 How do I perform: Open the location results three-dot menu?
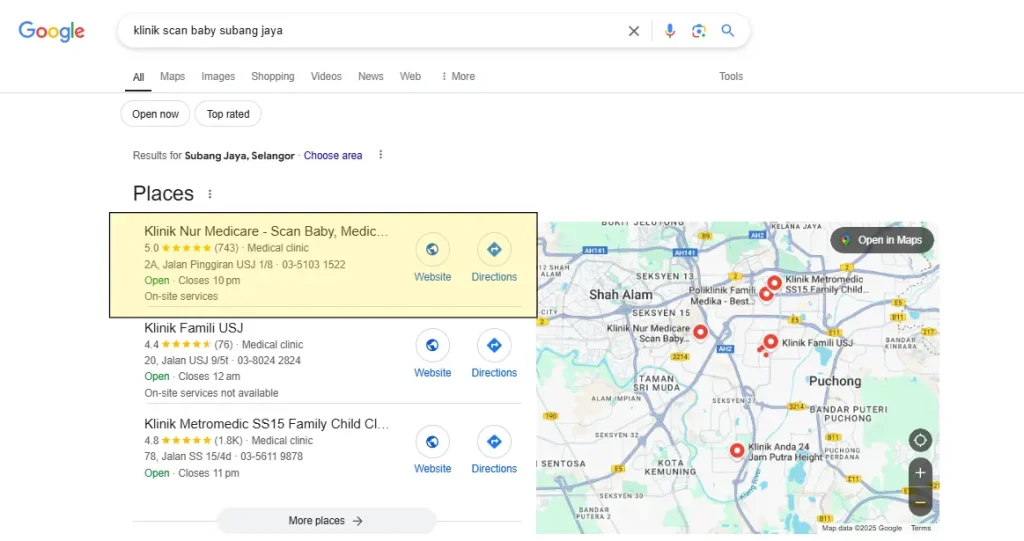(x=380, y=155)
